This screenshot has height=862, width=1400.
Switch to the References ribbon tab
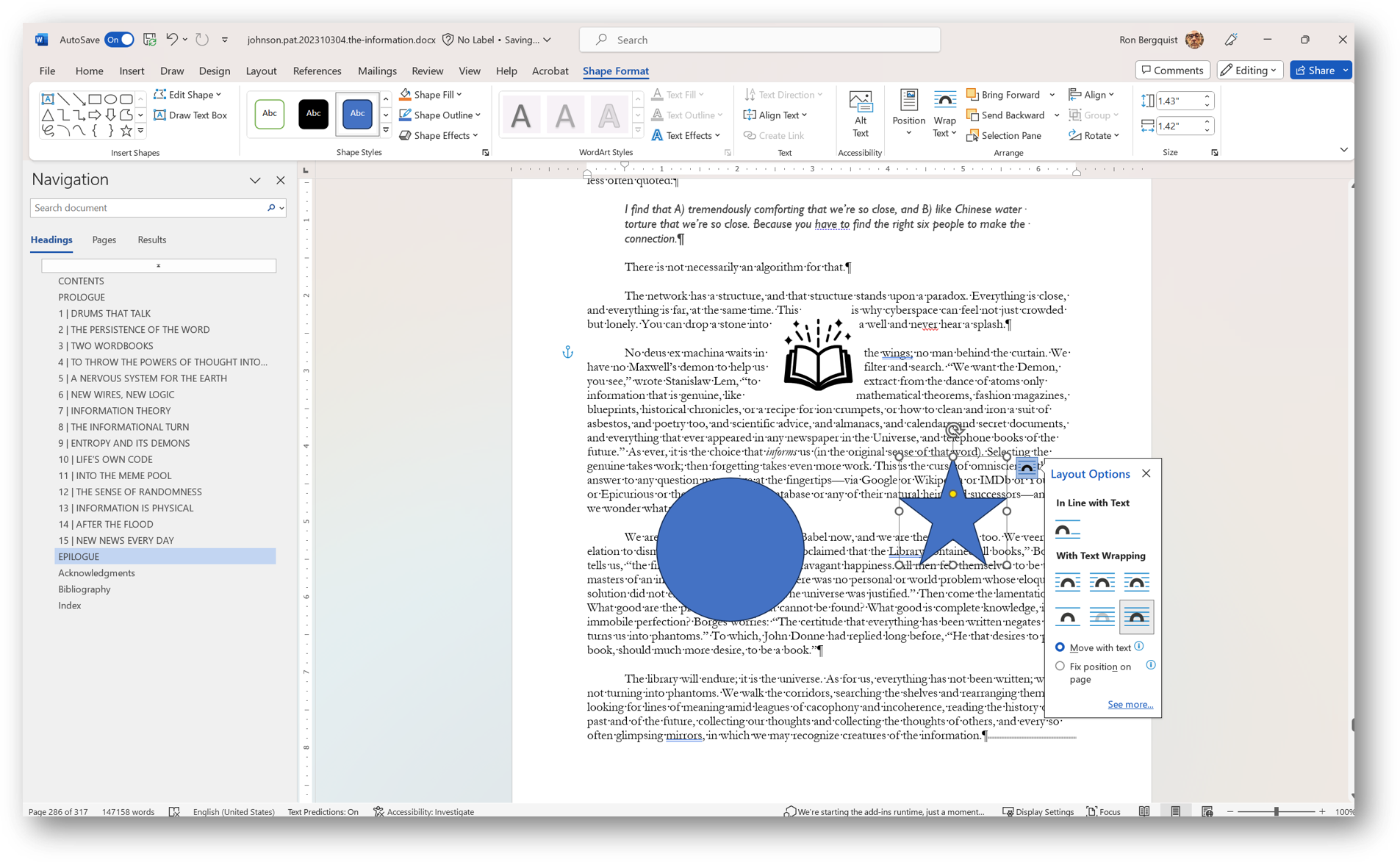tap(317, 71)
